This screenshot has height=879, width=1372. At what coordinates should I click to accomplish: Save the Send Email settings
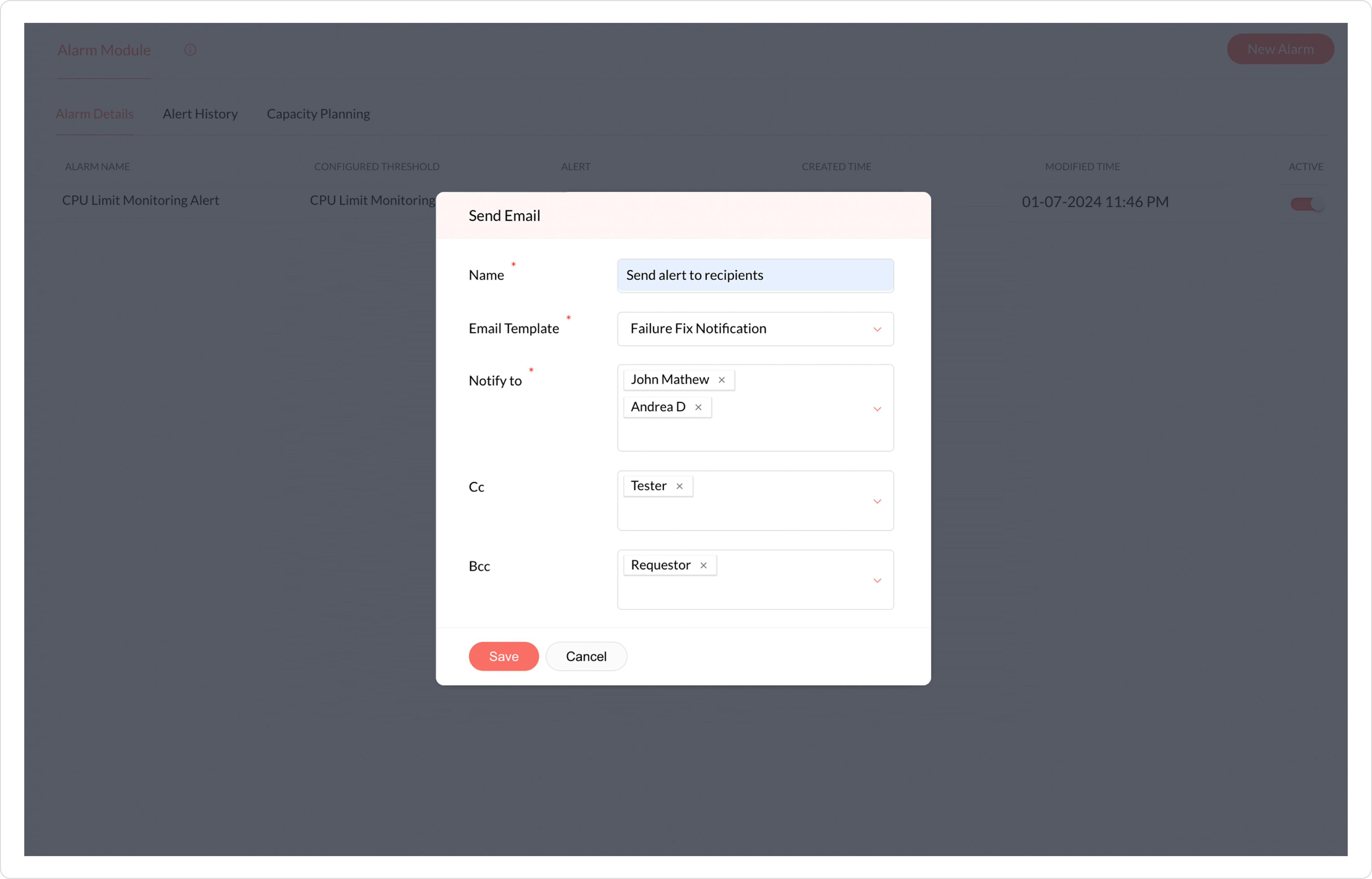coord(504,656)
